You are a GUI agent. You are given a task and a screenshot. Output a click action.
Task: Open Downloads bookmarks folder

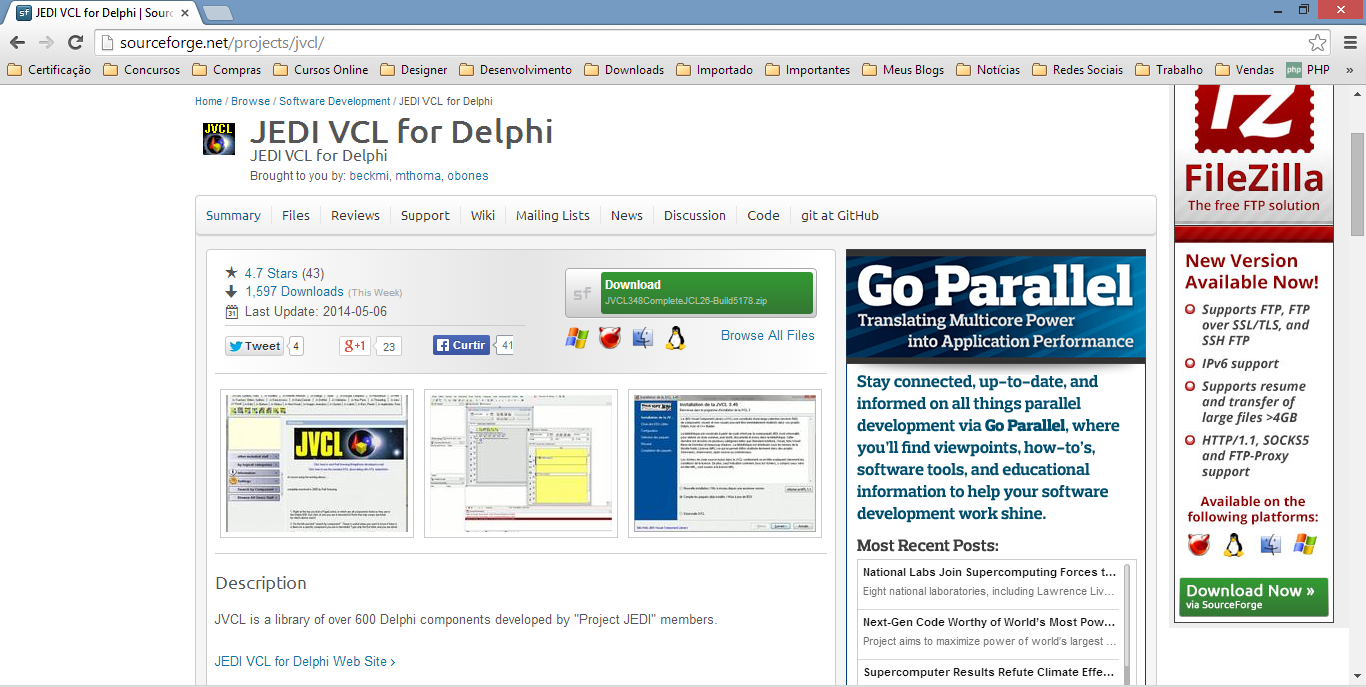[624, 70]
